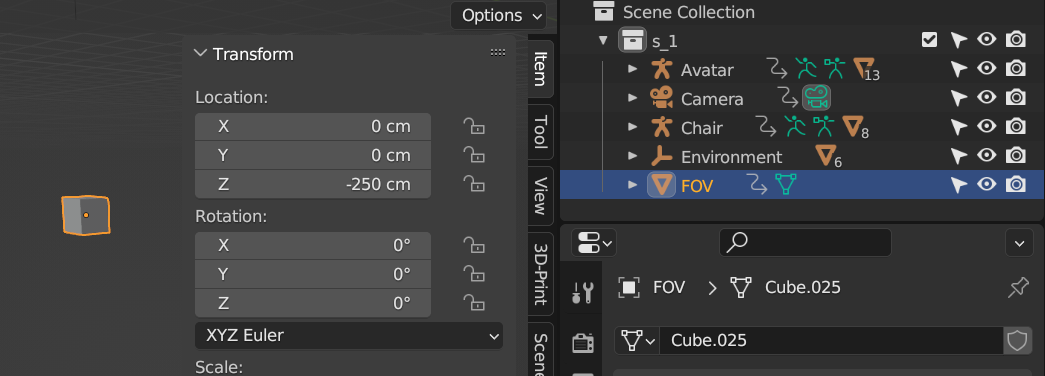The width and height of the screenshot is (1045, 376).
Task: Switch to the 3D-Print sidebar tab
Action: [540, 273]
